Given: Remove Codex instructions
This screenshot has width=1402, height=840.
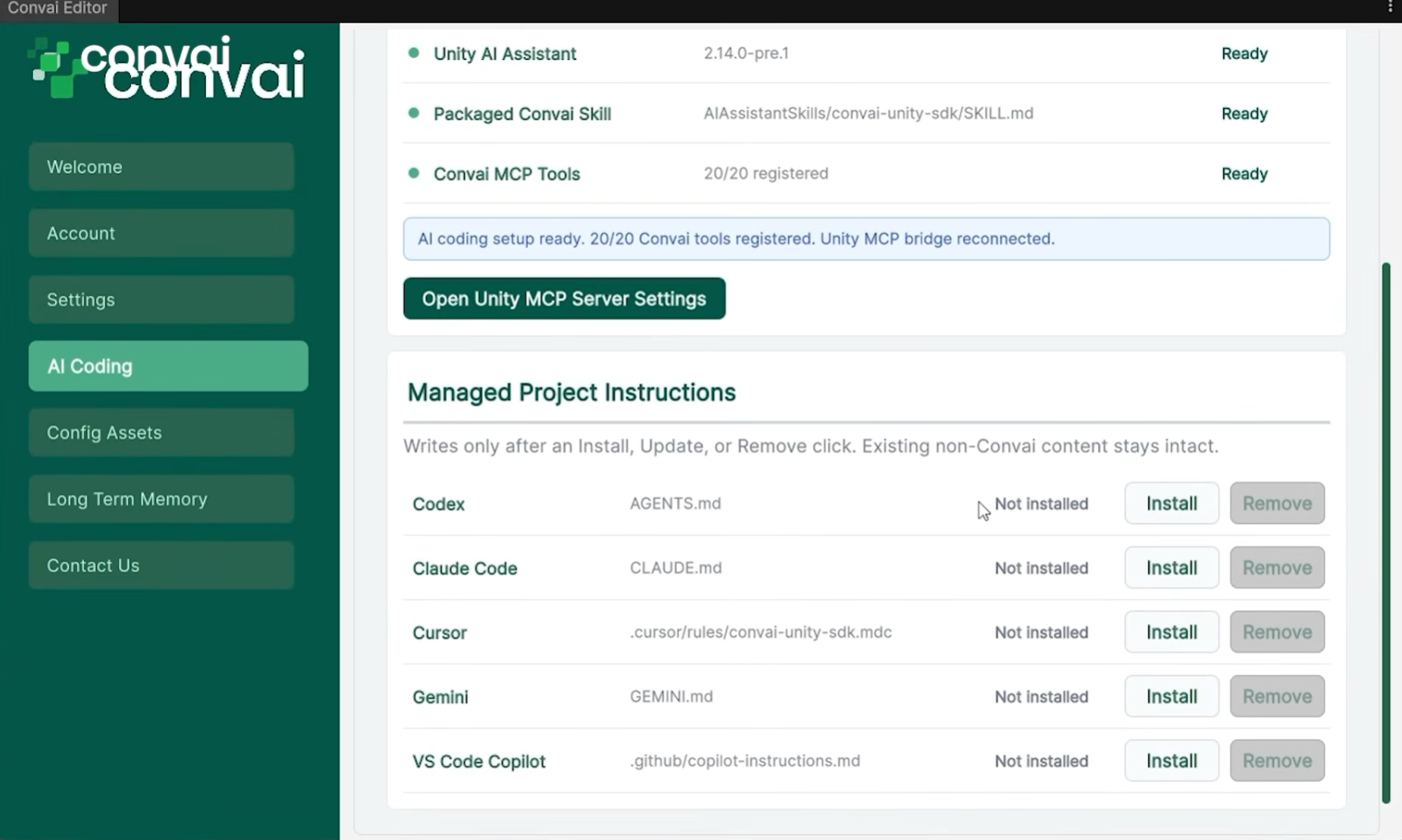Looking at the screenshot, I should coord(1277,503).
